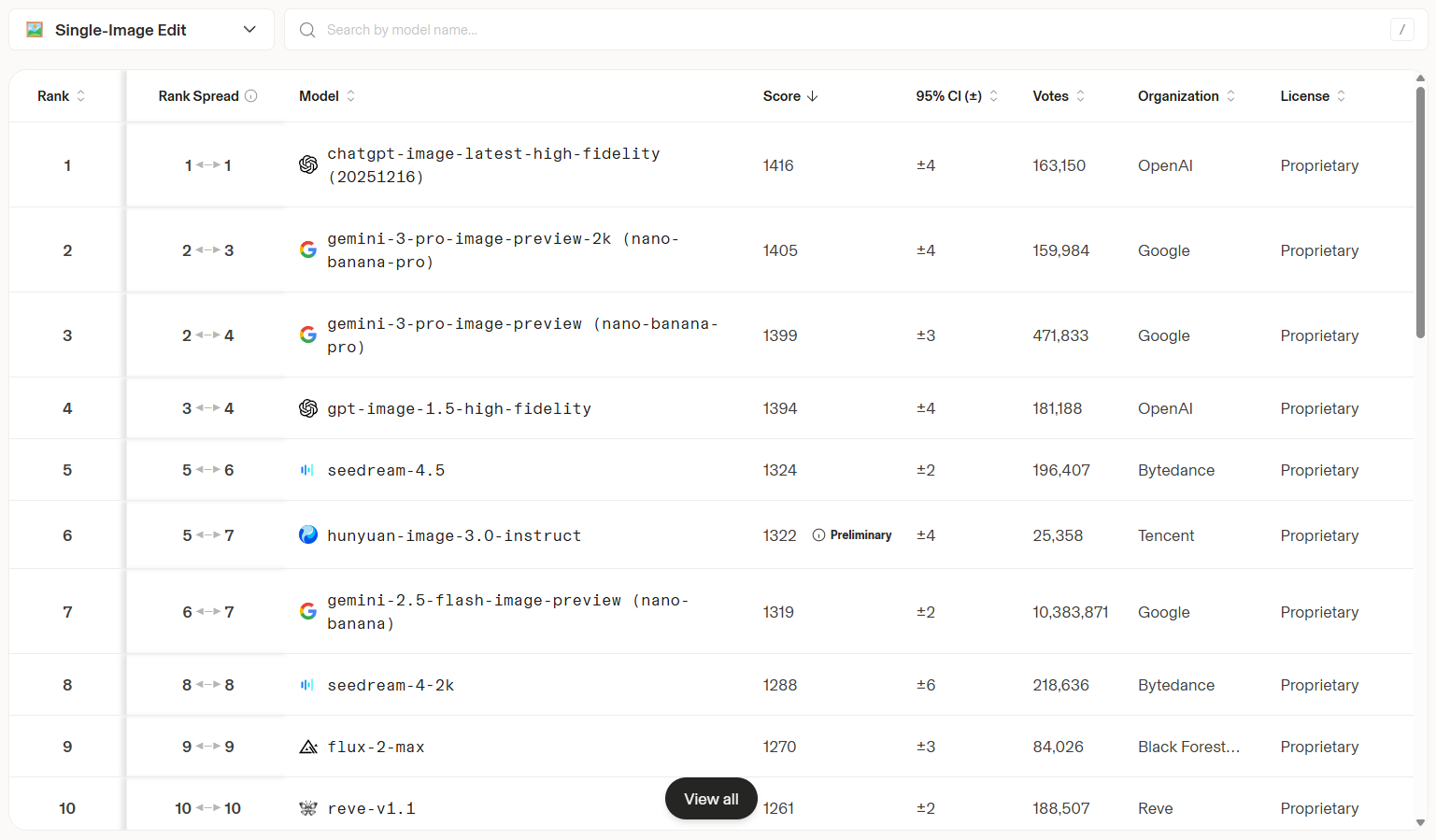The image size is (1436, 840).
Task: Toggle sorting on the Score column
Action: coord(790,96)
